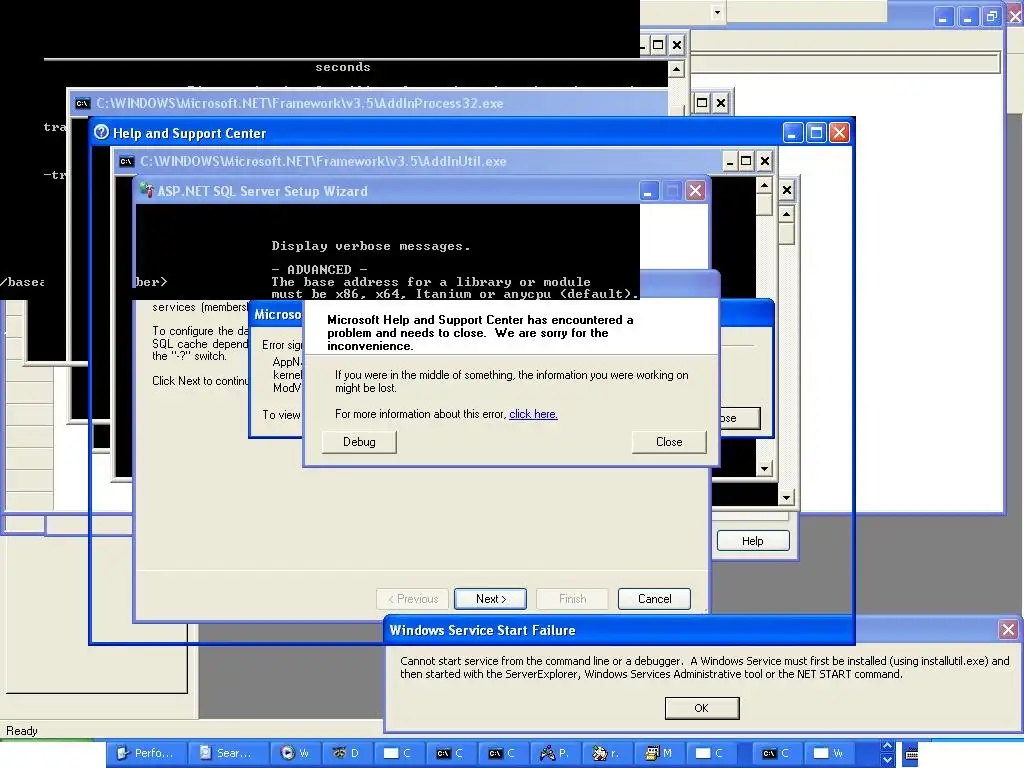Switch to the 'M' taskbar item
The height and width of the screenshot is (768, 1024).
(x=658, y=753)
